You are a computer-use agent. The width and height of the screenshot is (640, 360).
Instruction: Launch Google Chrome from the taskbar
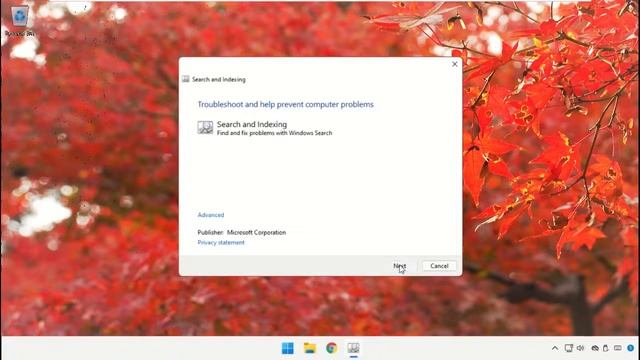point(331,348)
